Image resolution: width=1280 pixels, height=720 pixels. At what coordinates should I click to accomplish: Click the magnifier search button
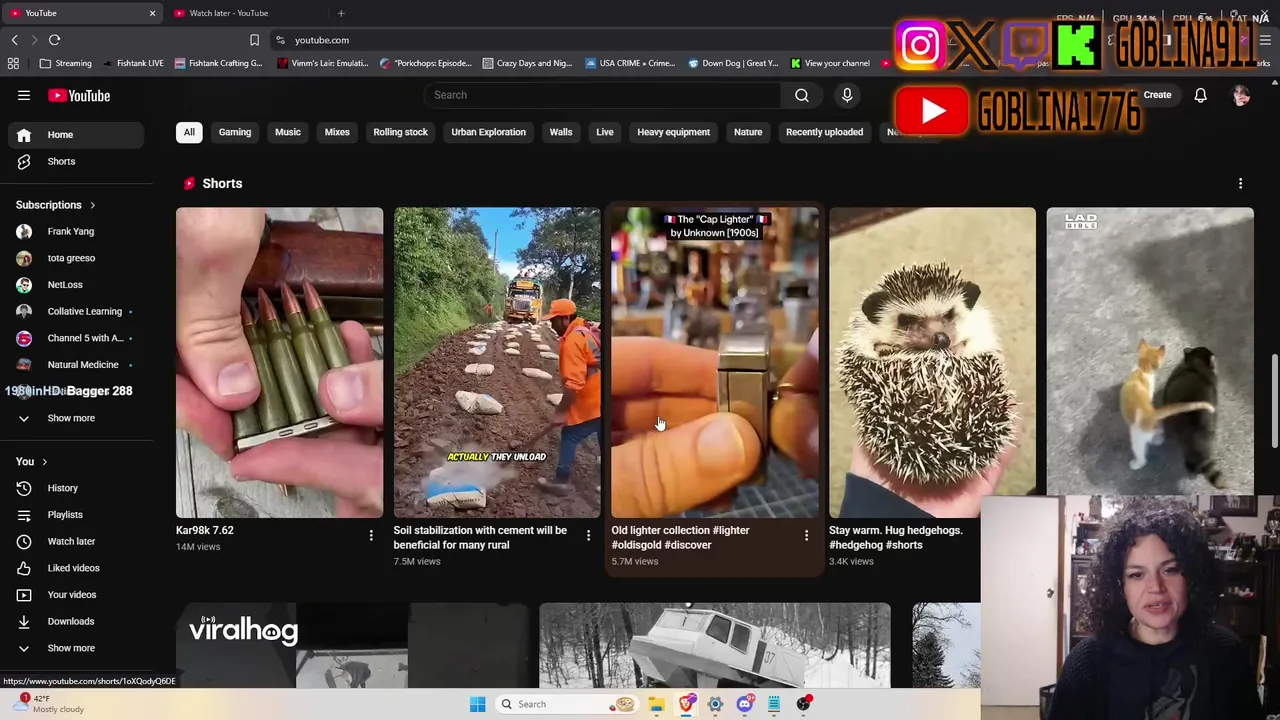click(x=802, y=95)
